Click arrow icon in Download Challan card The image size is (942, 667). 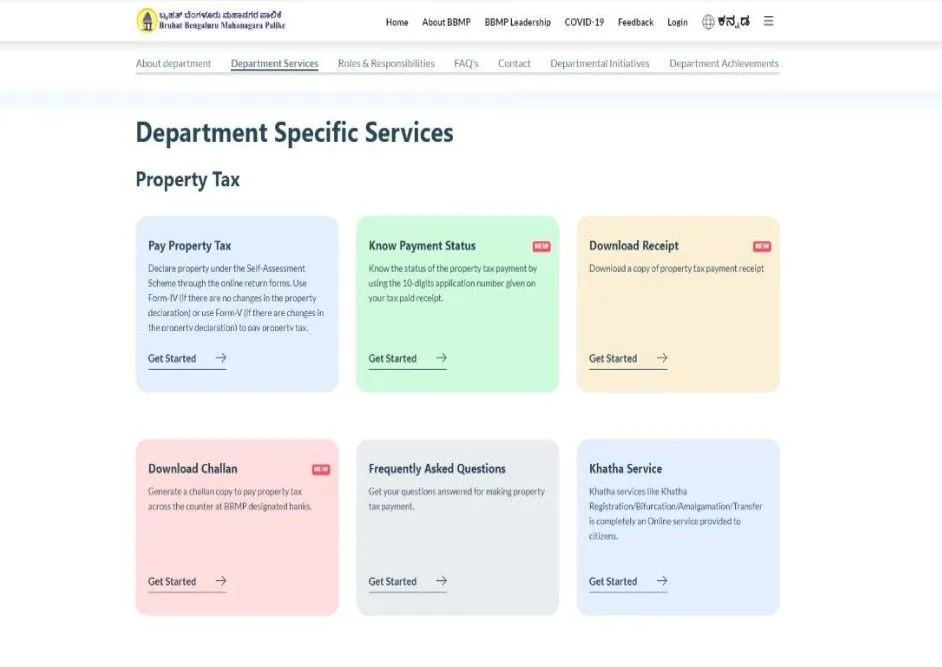tap(221, 581)
